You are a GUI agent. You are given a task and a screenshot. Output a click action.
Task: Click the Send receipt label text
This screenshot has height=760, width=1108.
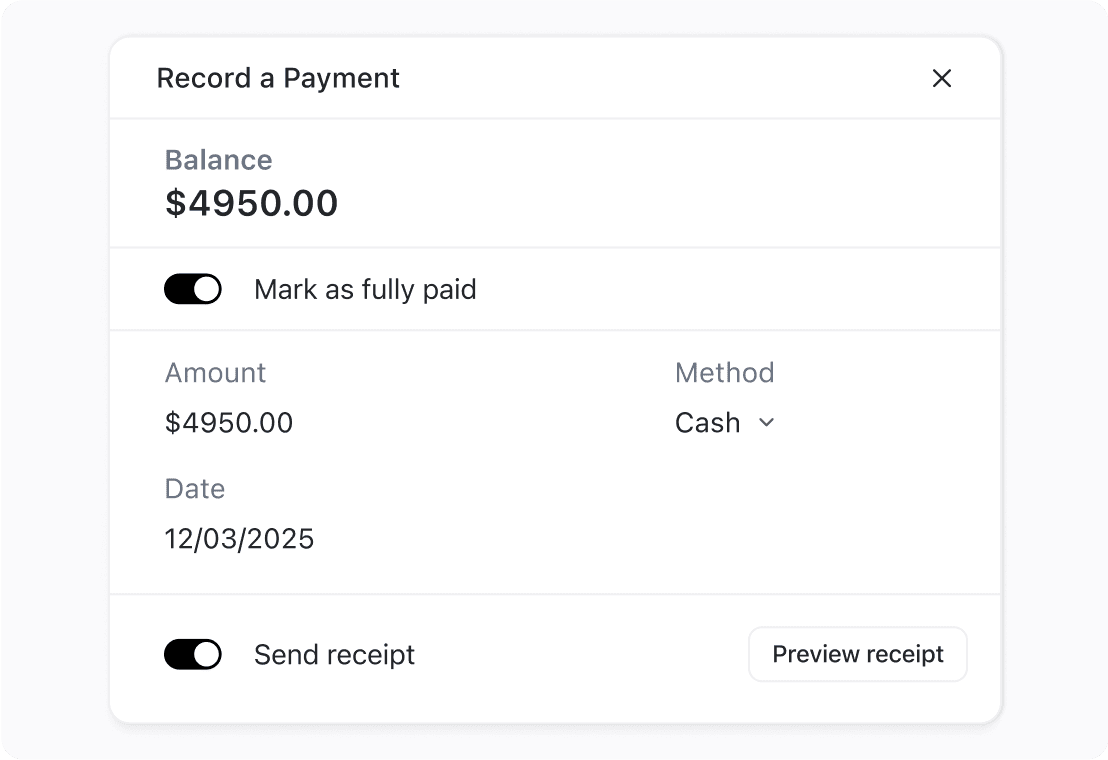tap(334, 654)
